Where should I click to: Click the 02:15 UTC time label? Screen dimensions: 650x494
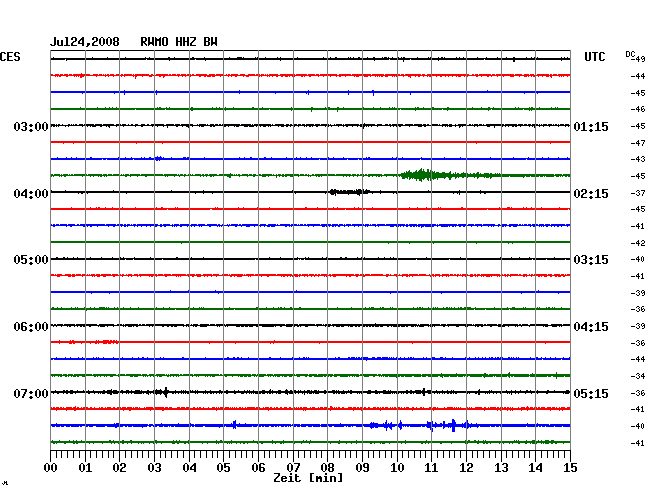(591, 194)
